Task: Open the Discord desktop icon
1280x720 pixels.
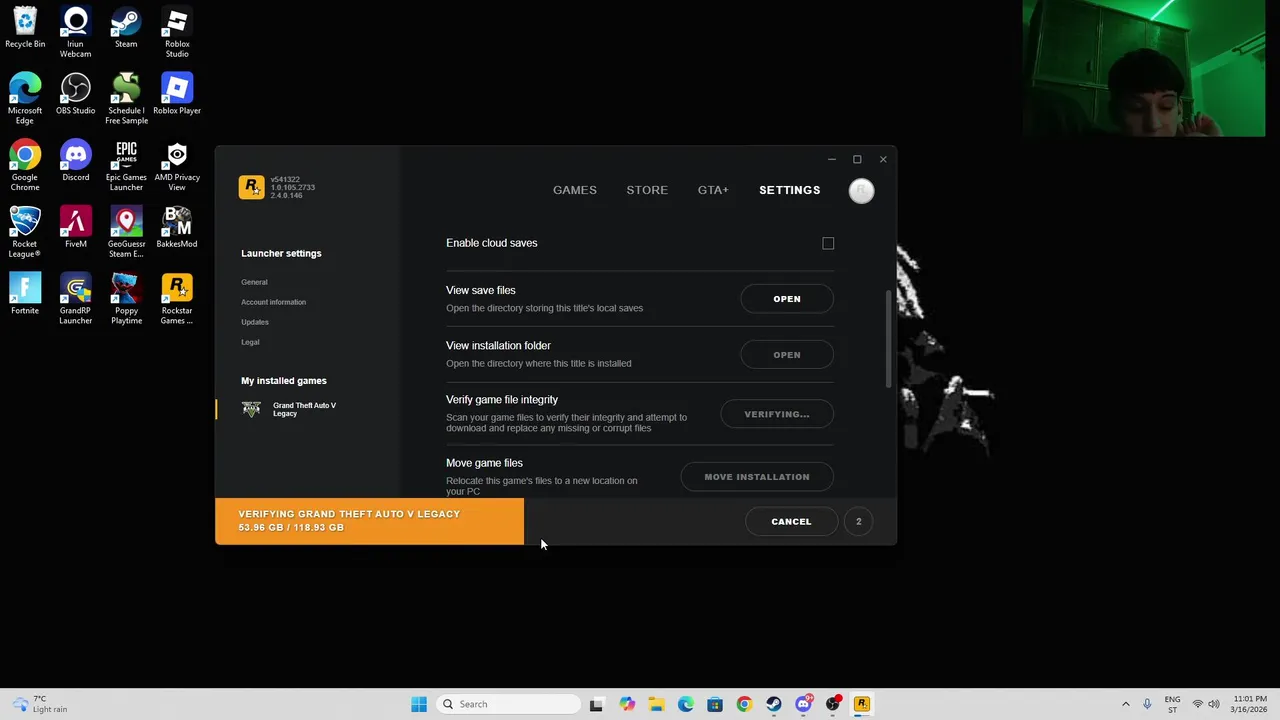Action: pos(75,161)
